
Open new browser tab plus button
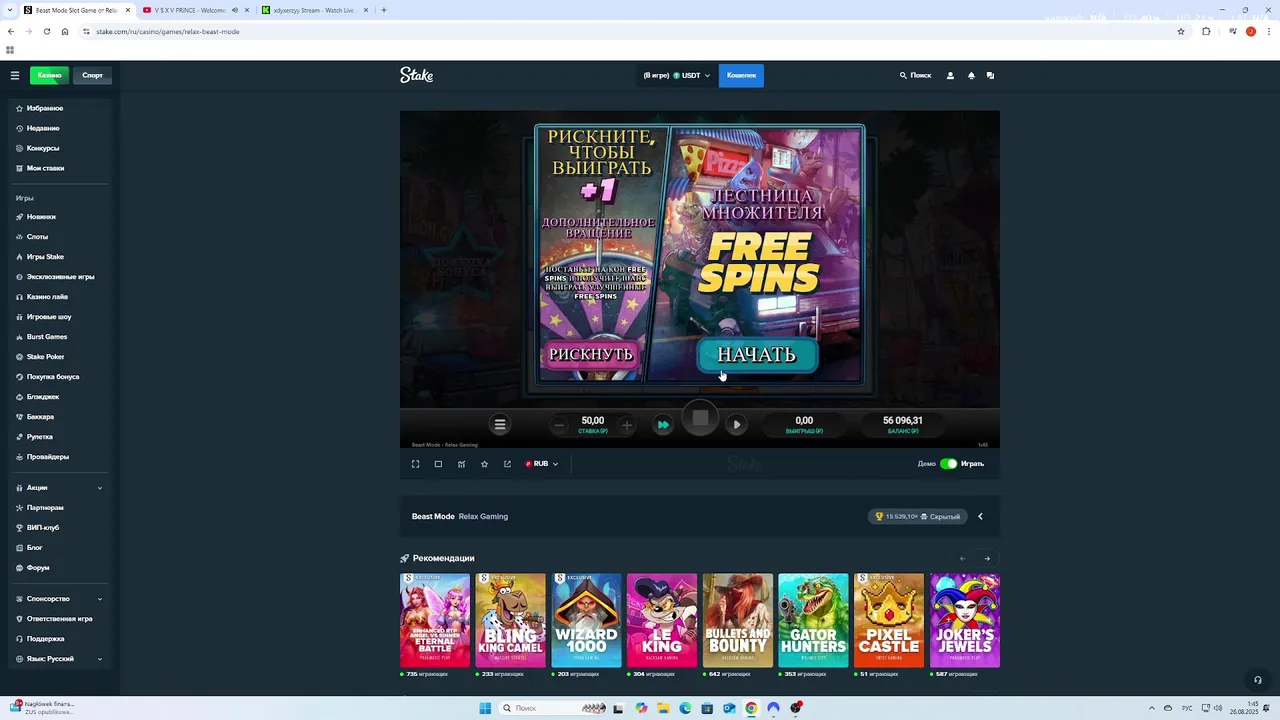pyautogui.click(x=384, y=10)
